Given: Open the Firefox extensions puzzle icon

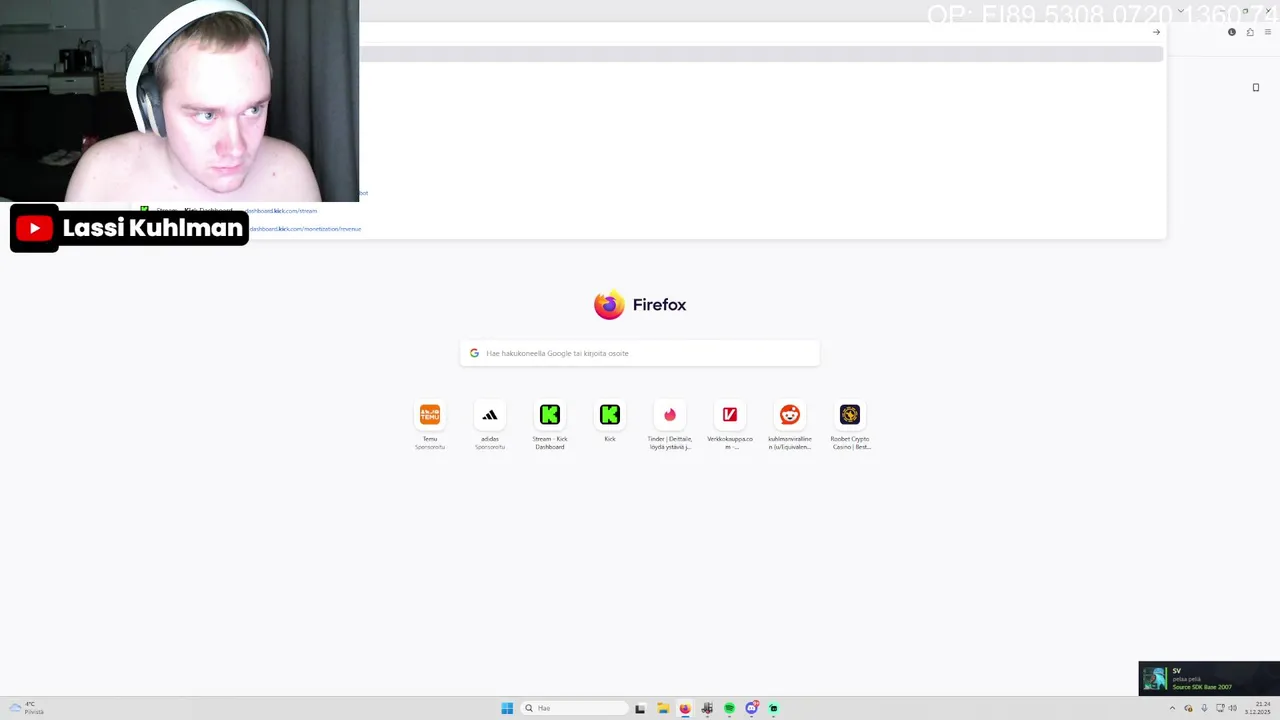Looking at the screenshot, I should pos(1250,32).
